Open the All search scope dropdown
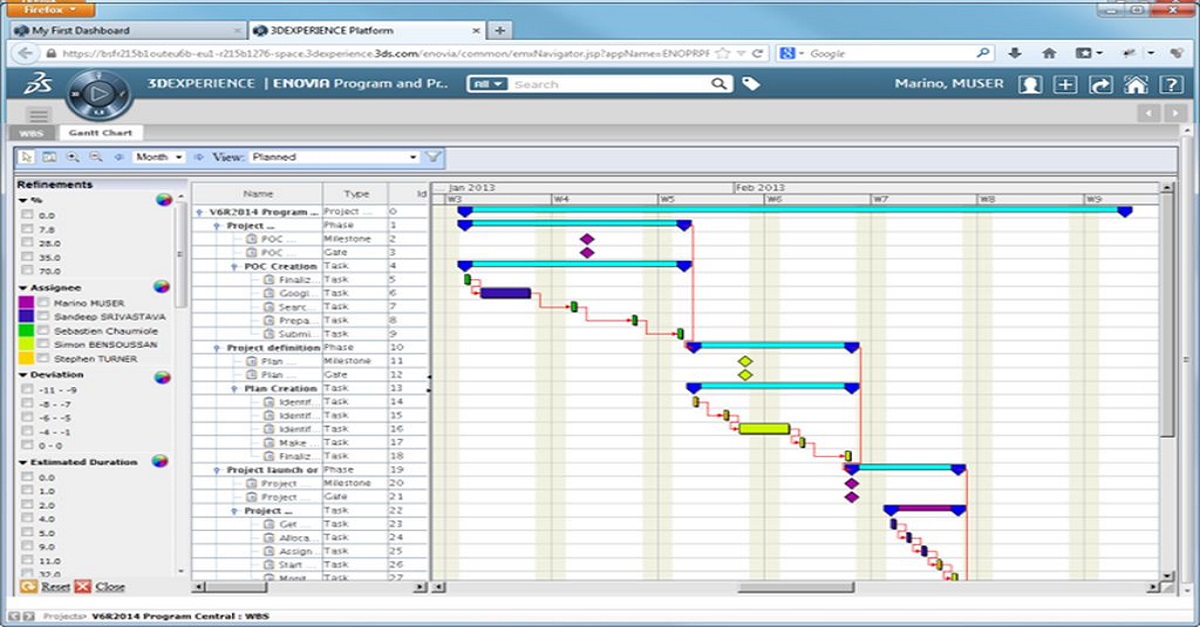 (x=488, y=84)
